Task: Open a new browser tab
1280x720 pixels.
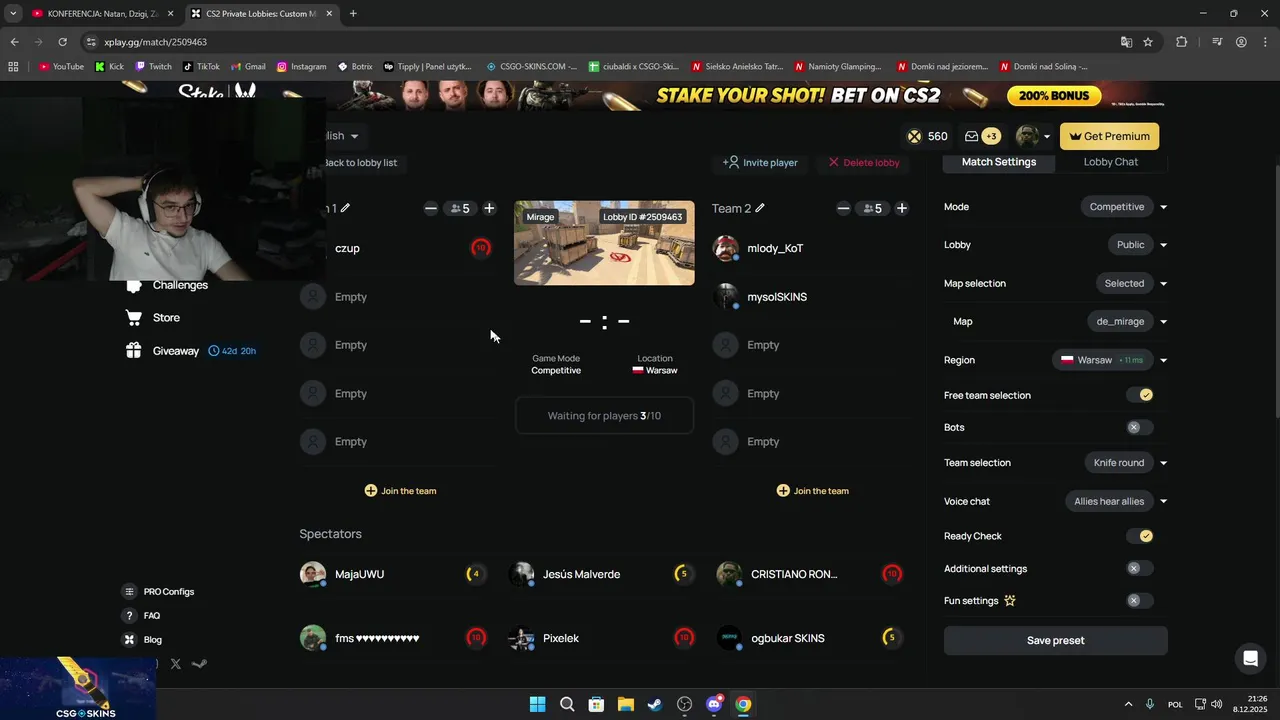Action: 353,14
